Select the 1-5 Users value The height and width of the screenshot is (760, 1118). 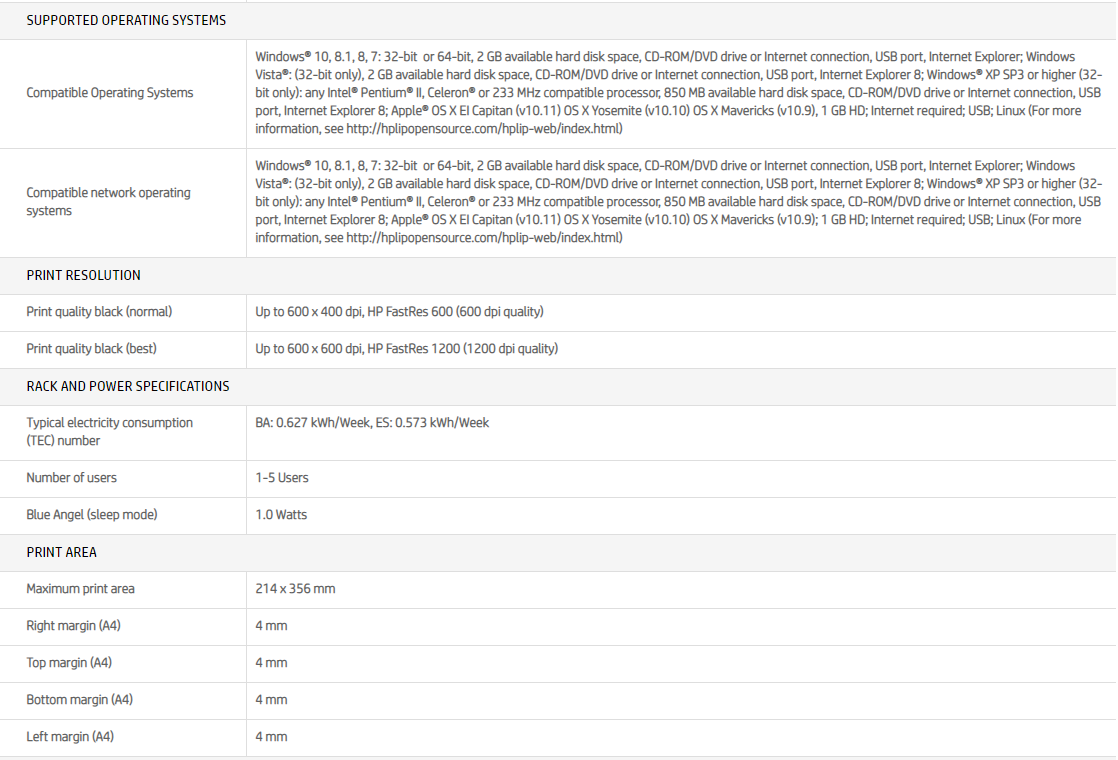pos(282,478)
